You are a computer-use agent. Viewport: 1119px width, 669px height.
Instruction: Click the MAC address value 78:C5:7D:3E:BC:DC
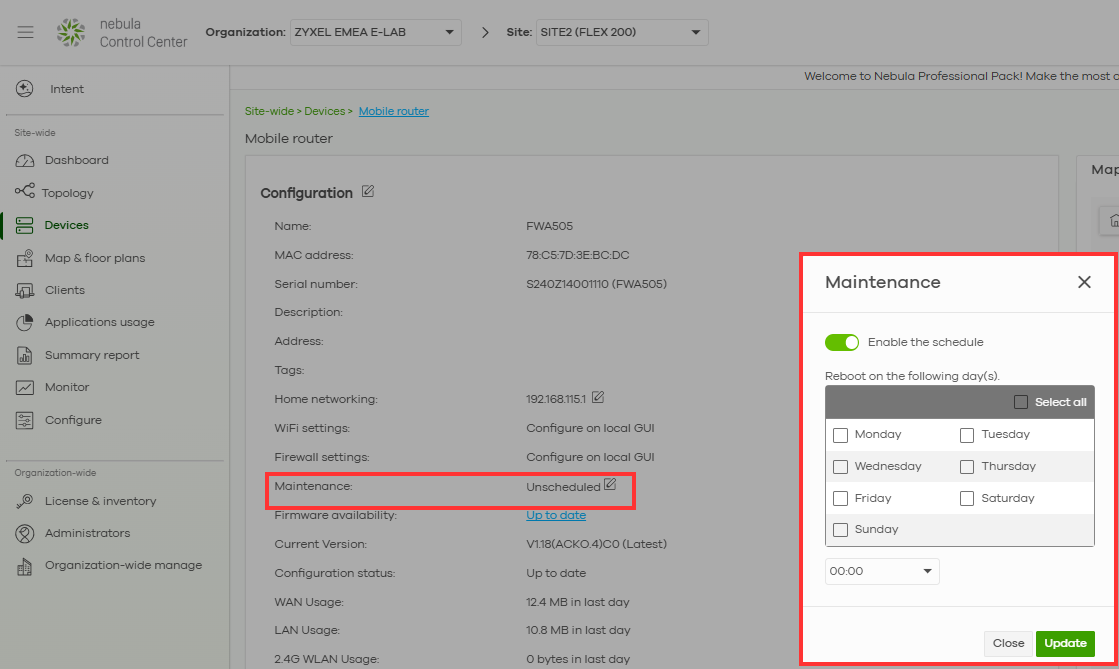[x=578, y=255]
